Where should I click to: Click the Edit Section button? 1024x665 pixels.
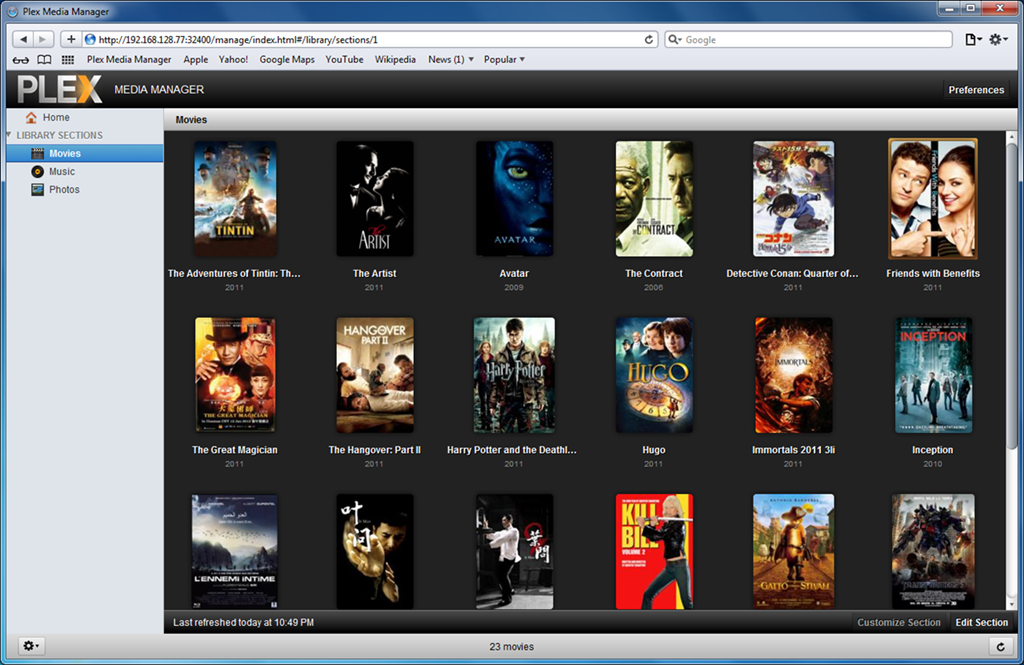click(982, 623)
